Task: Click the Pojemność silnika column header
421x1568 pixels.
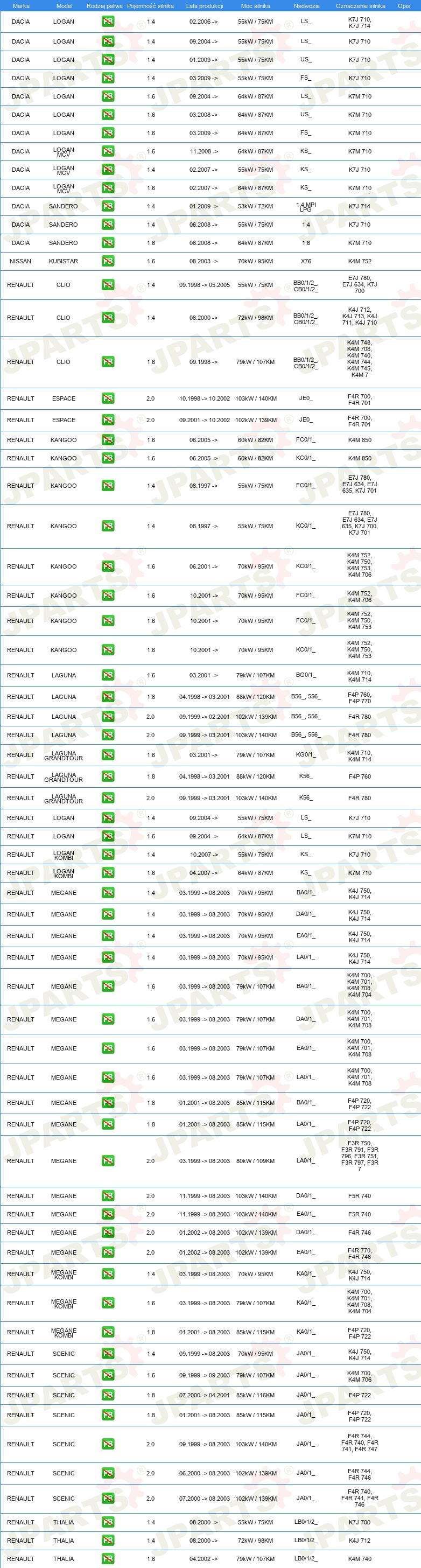Action: 150,6
